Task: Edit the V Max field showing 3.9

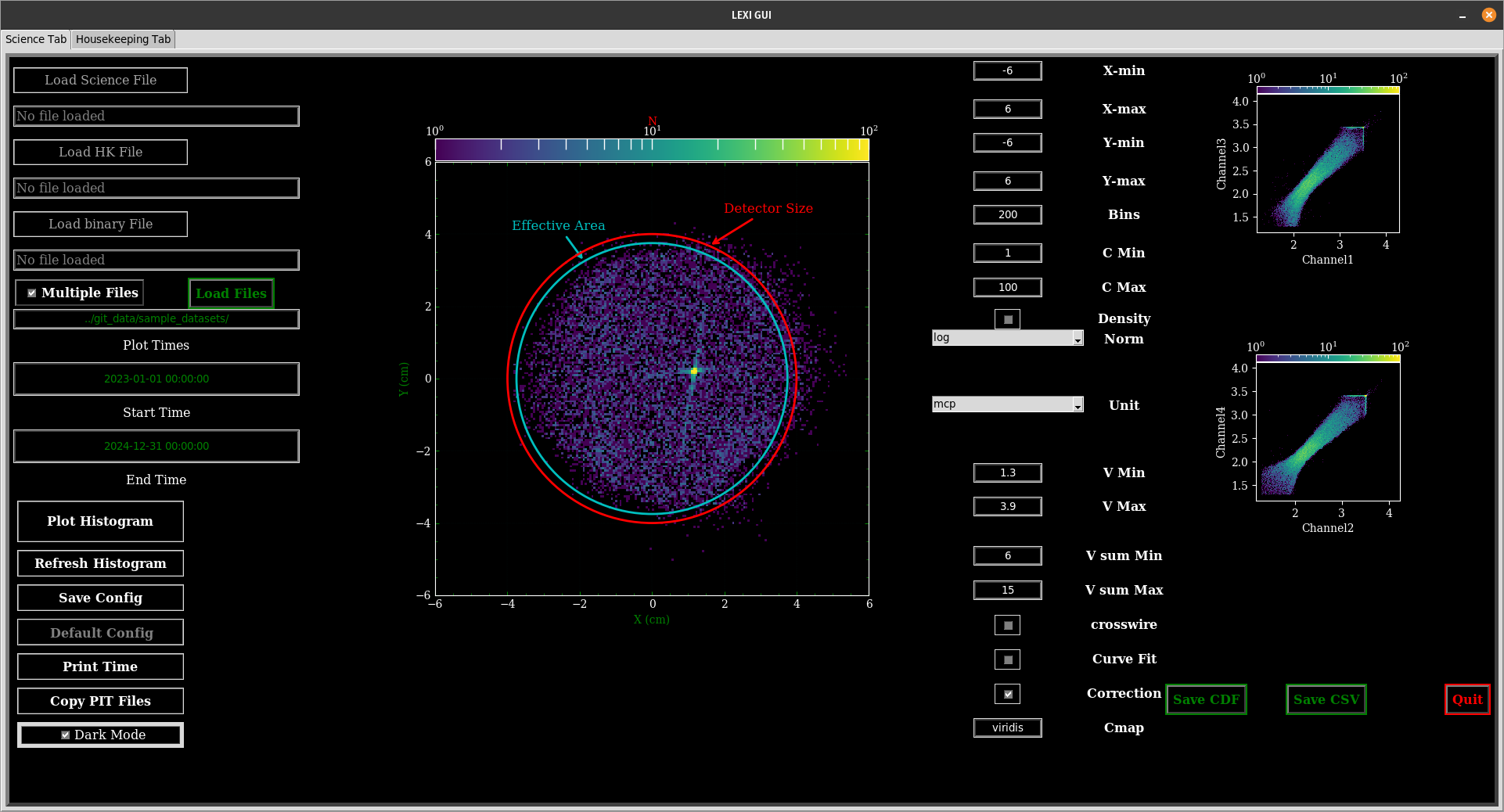Action: pyautogui.click(x=1007, y=506)
